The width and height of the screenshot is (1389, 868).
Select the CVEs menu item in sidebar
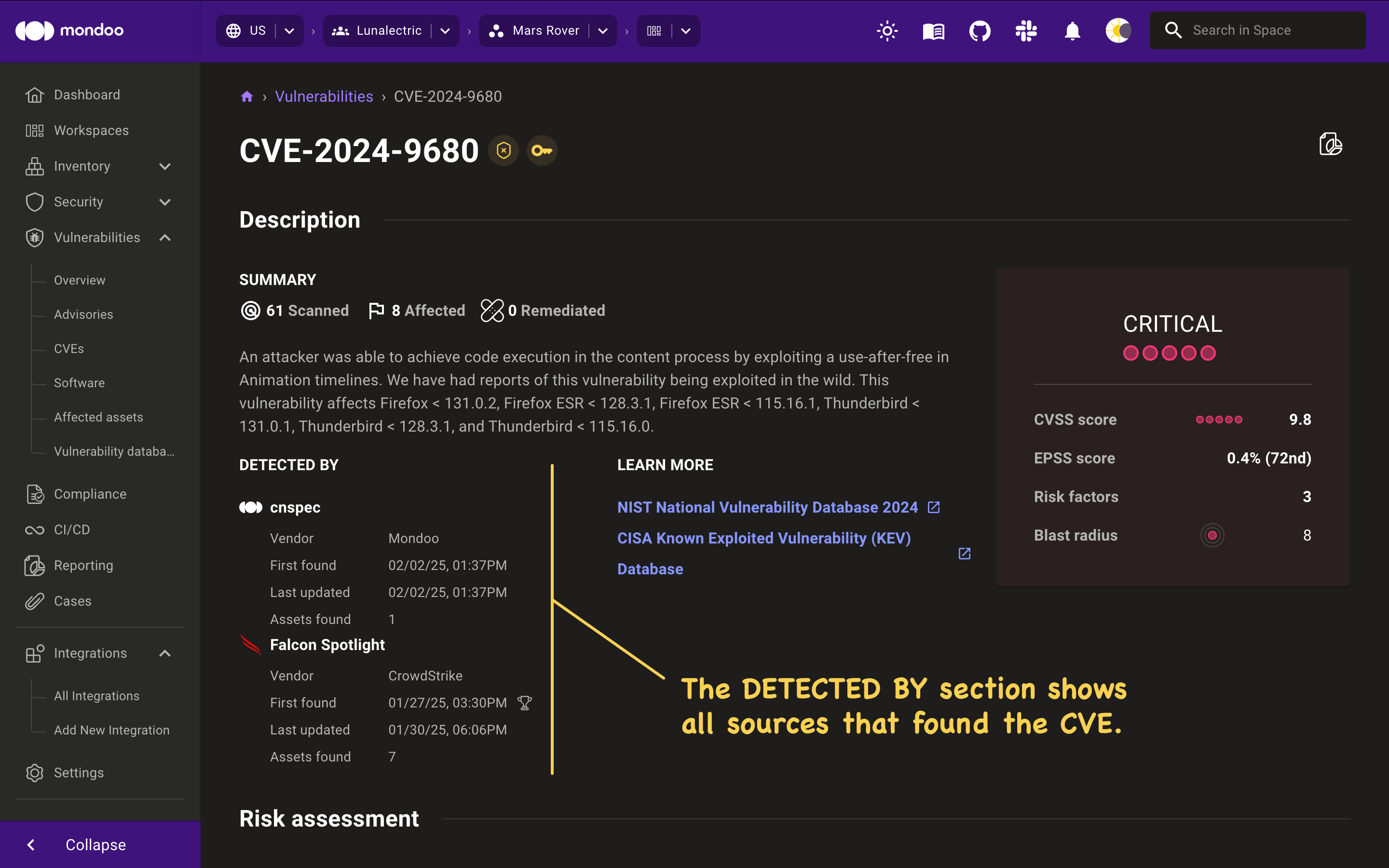click(69, 348)
